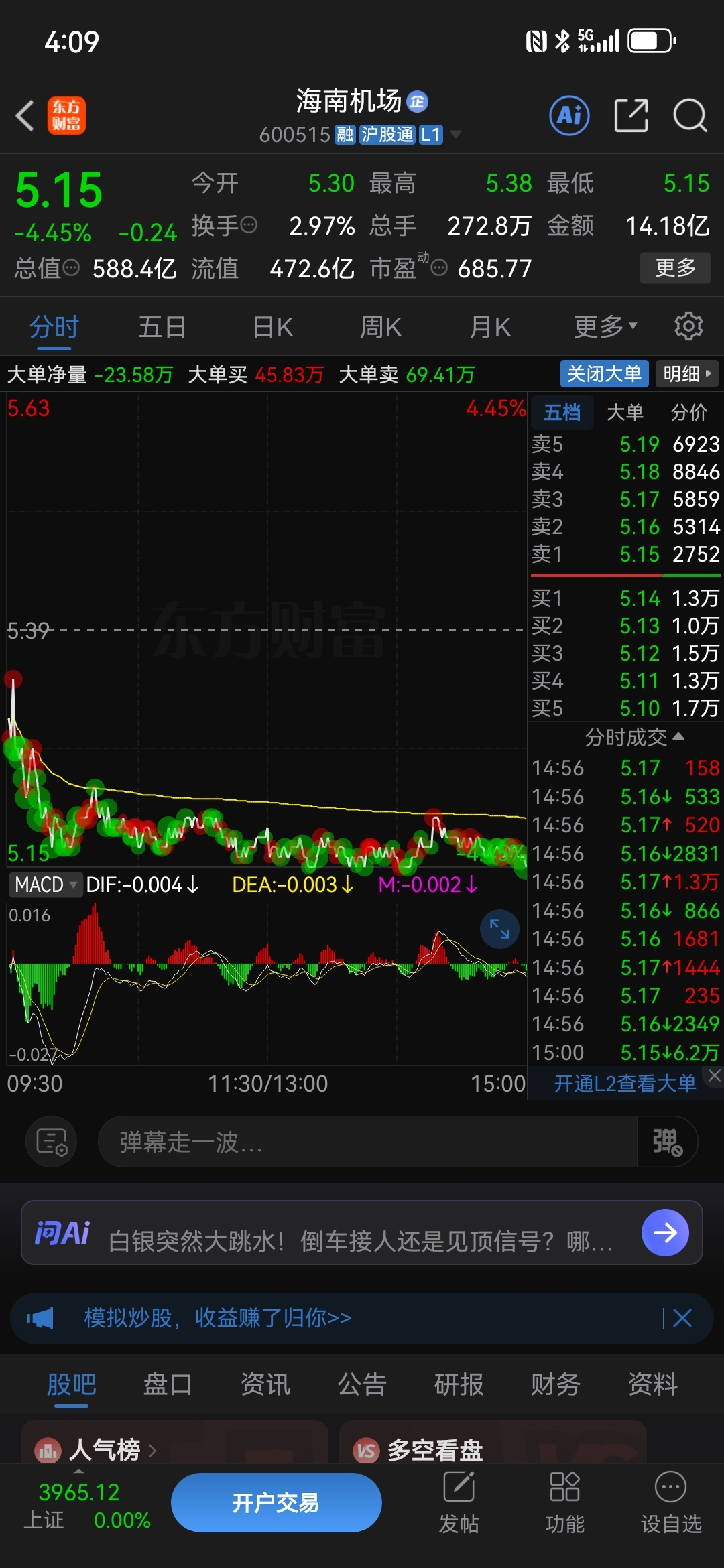Open the Eastmoney app logo
Image resolution: width=724 pixels, height=1568 pixels.
point(66,115)
